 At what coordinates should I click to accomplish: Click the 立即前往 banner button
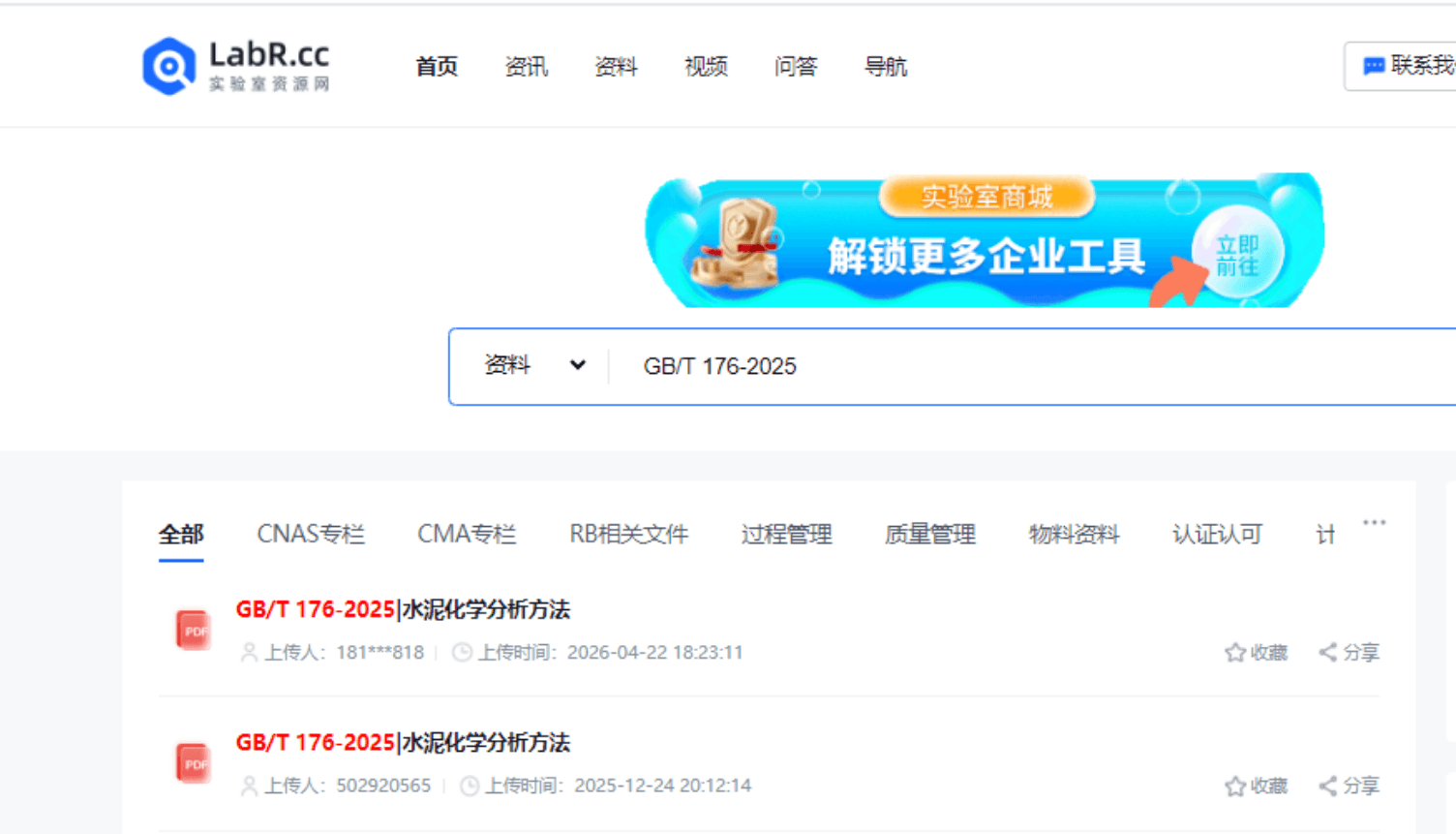coord(1237,255)
